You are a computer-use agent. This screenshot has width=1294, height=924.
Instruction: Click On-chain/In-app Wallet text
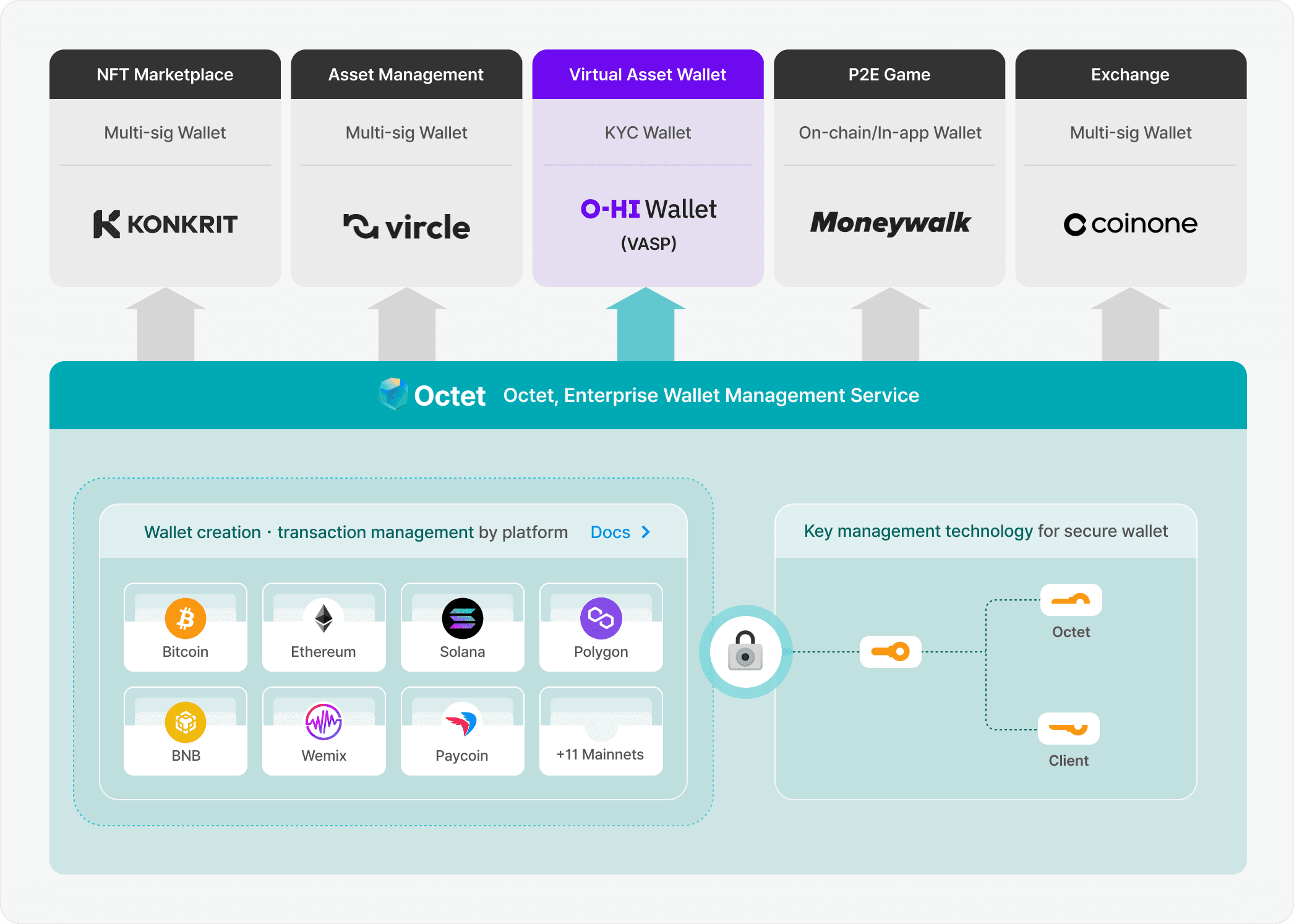coord(890,132)
